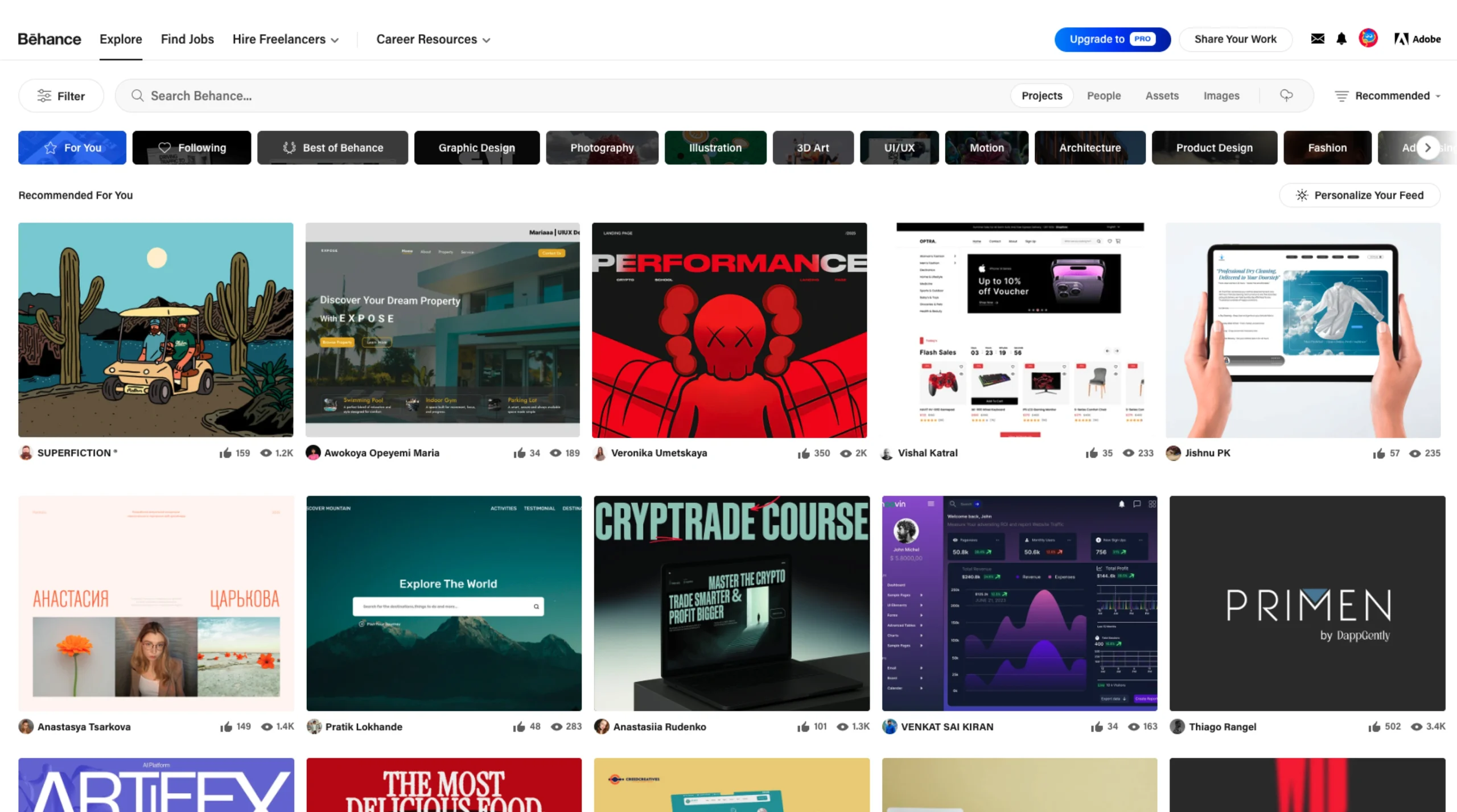This screenshot has width=1457, height=812.
Task: Select the 3D Art category
Action: tap(813, 148)
